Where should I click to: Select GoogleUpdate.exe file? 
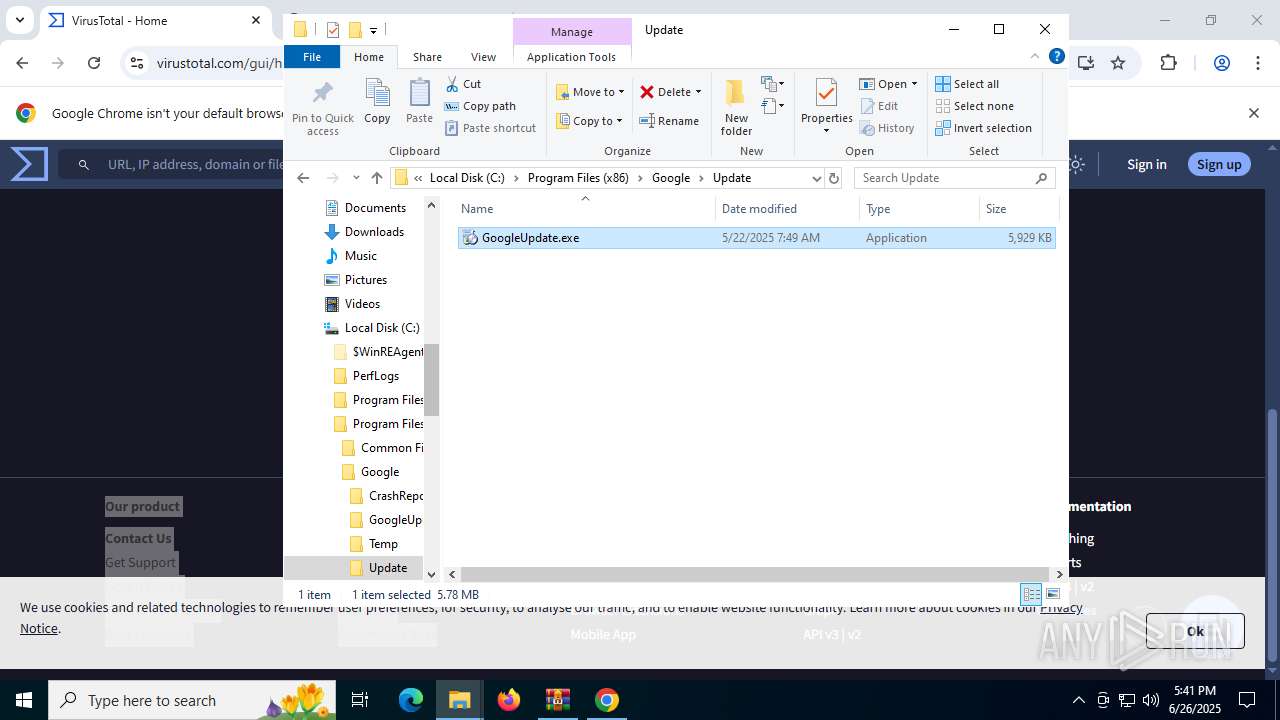[756, 238]
